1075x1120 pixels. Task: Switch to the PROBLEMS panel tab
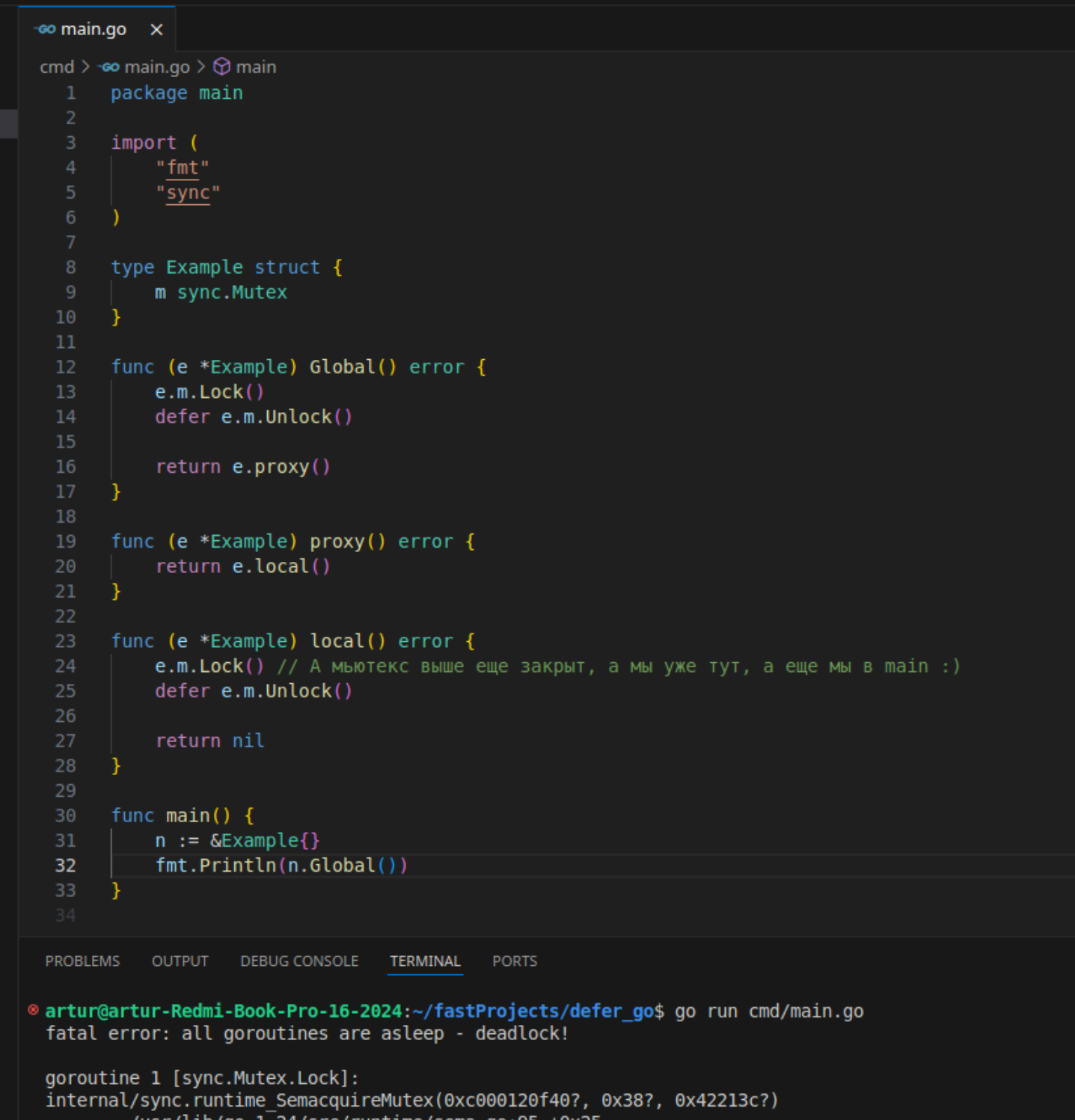[82, 961]
